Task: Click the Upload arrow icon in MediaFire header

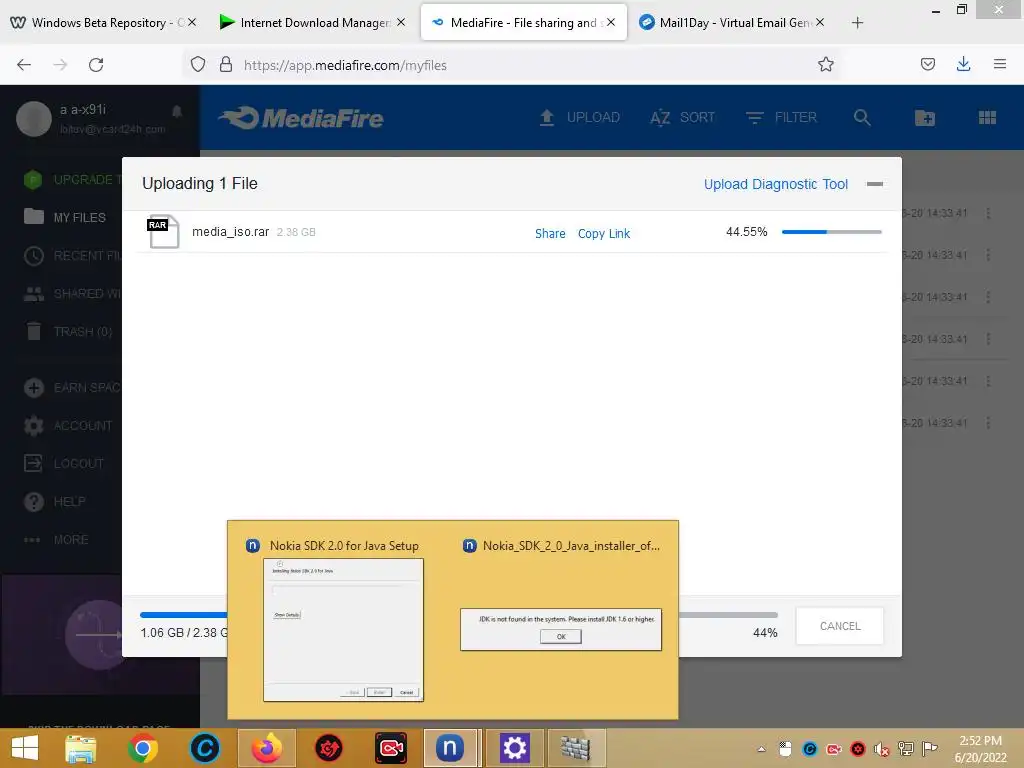Action: pyautogui.click(x=547, y=118)
